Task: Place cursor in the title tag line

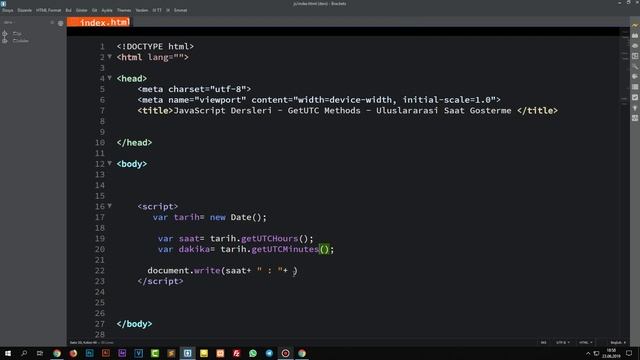Action: click(x=347, y=111)
